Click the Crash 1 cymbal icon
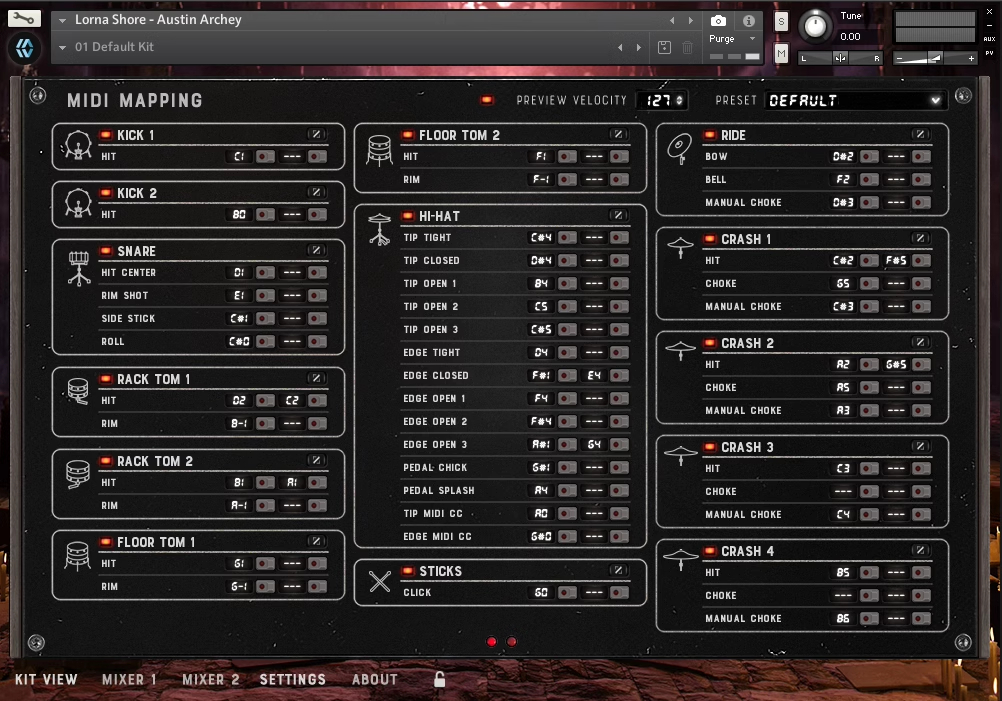The height and width of the screenshot is (701, 1002). pos(680,247)
